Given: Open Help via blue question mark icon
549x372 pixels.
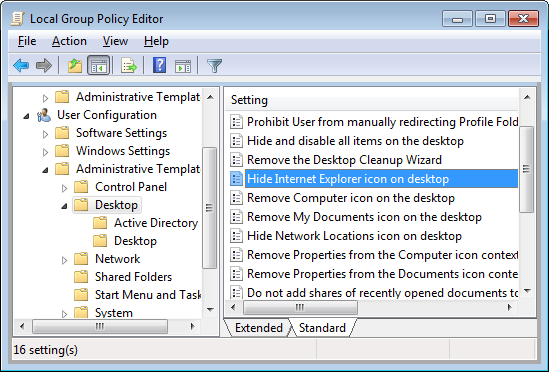Looking at the screenshot, I should pyautogui.click(x=159, y=65).
